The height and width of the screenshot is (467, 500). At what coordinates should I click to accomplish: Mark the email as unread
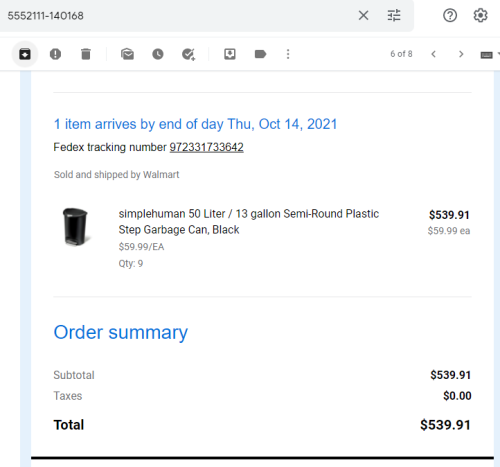click(x=127, y=54)
